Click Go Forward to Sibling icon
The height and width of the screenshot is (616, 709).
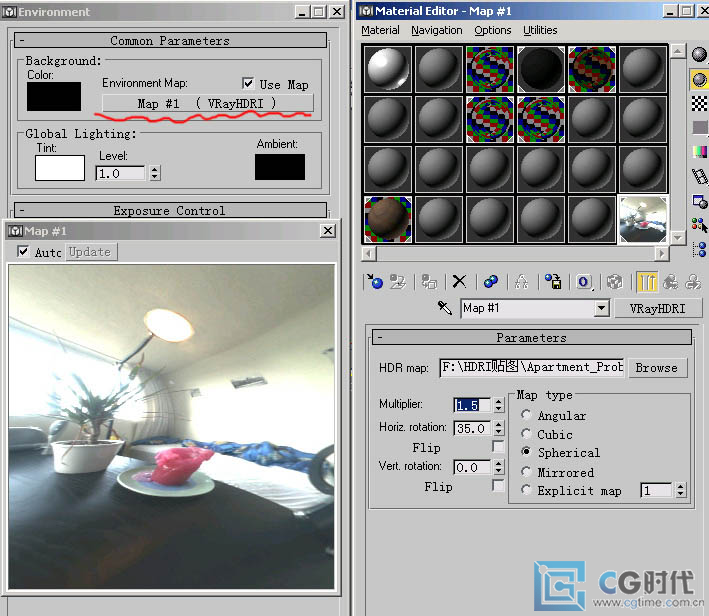693,282
